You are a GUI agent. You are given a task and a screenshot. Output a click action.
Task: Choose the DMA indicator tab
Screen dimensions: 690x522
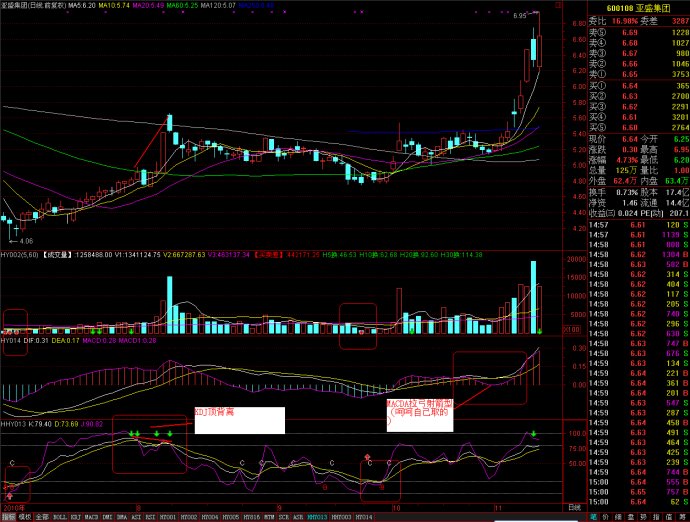click(122, 517)
